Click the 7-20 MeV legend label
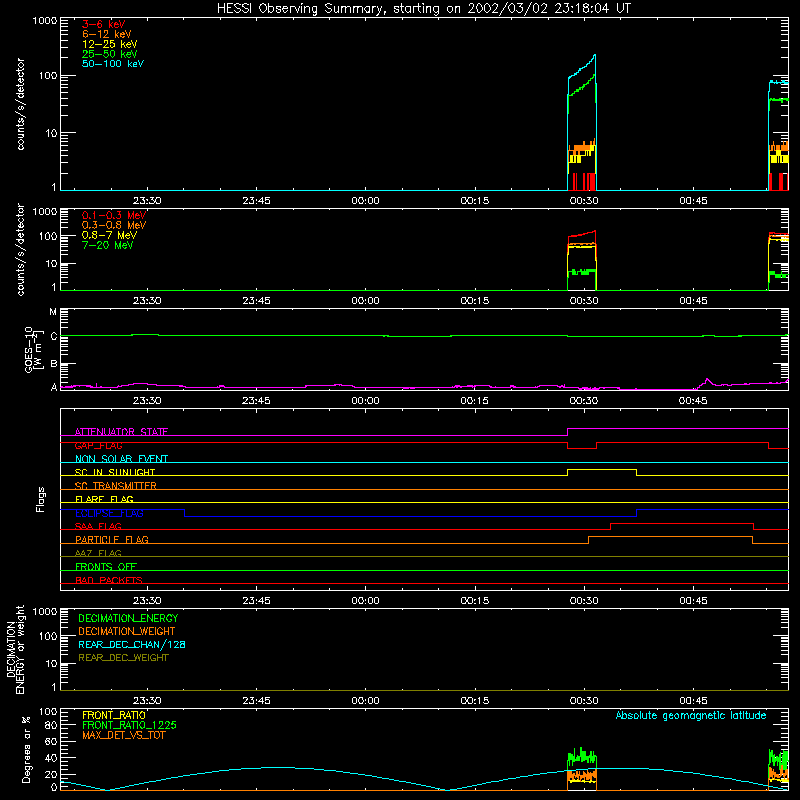 click(107, 245)
